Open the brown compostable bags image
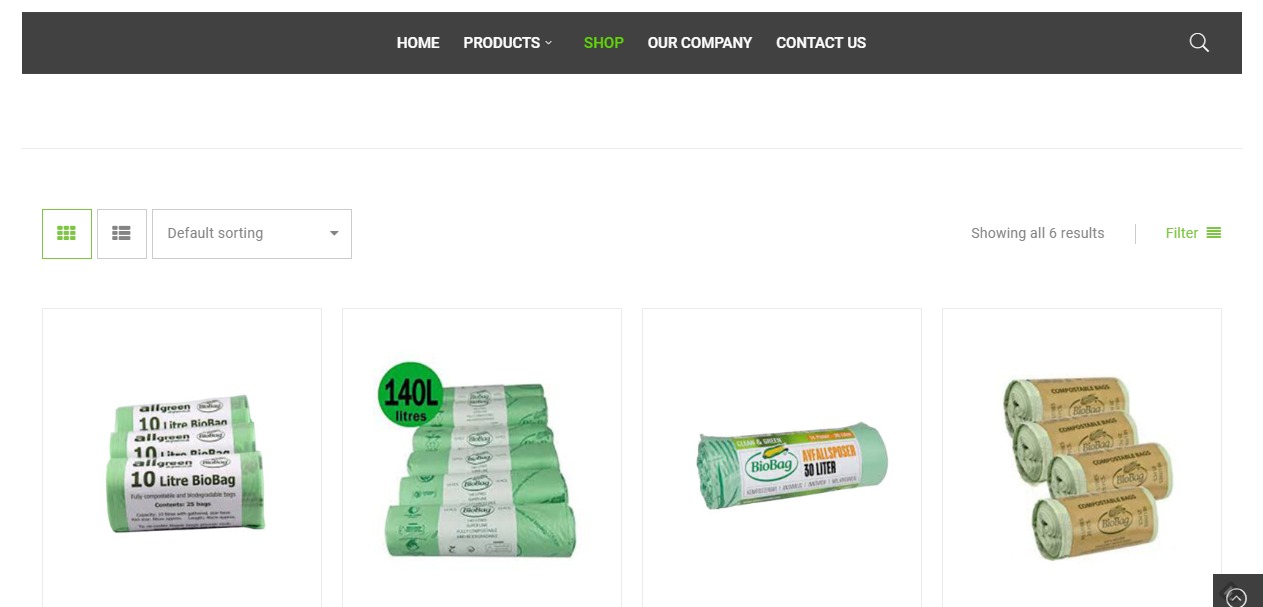The image size is (1263, 607). (1087, 467)
